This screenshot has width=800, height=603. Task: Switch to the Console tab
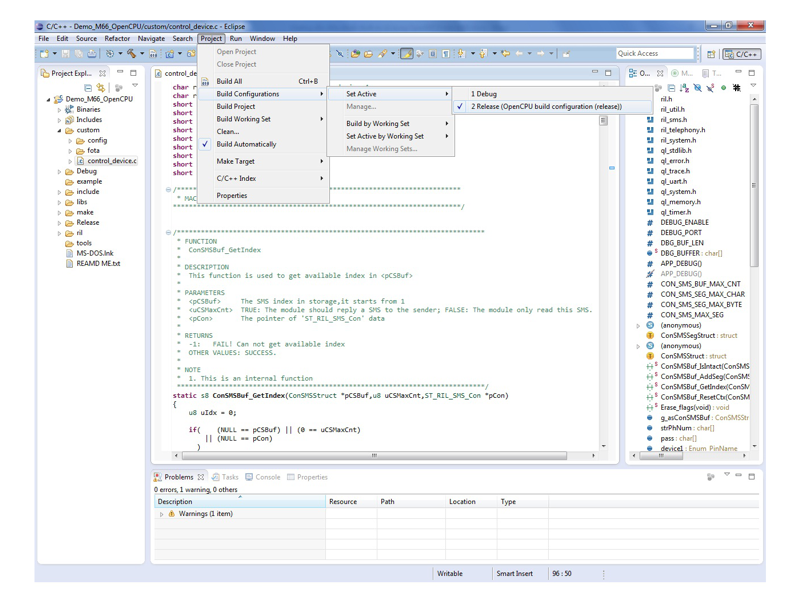tap(263, 477)
